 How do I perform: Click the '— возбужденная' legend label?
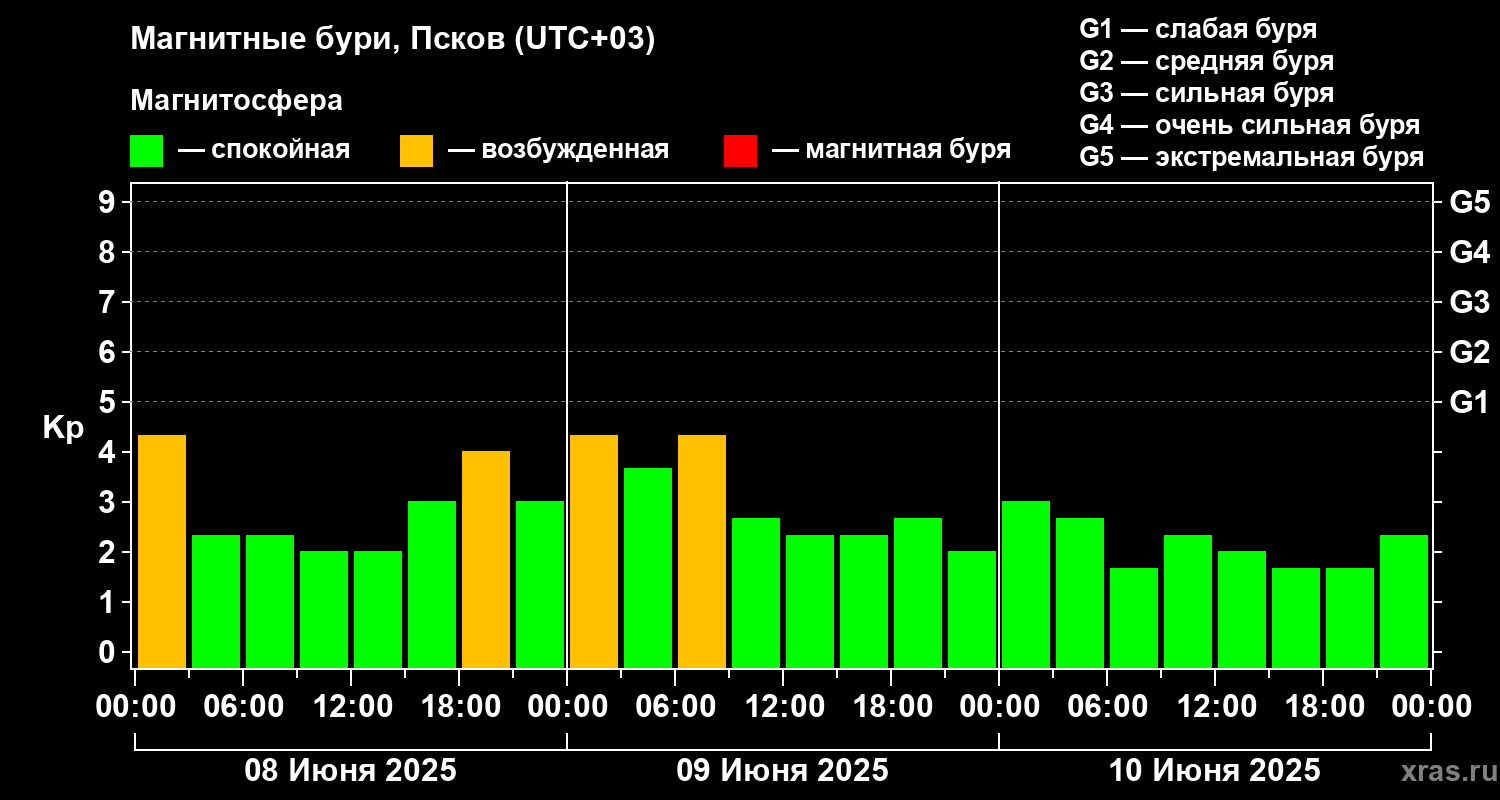point(558,151)
